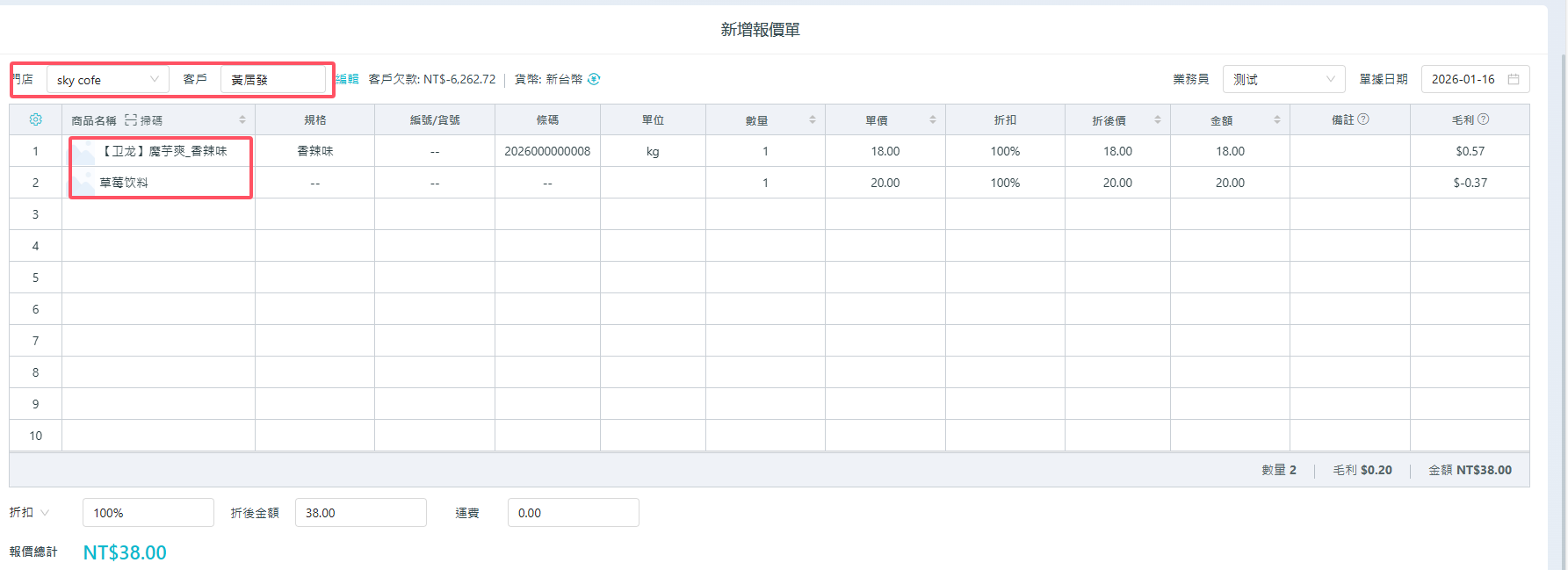Sort the table by 數量 column
Screen dimensions: 1568x570
pyautogui.click(x=813, y=119)
